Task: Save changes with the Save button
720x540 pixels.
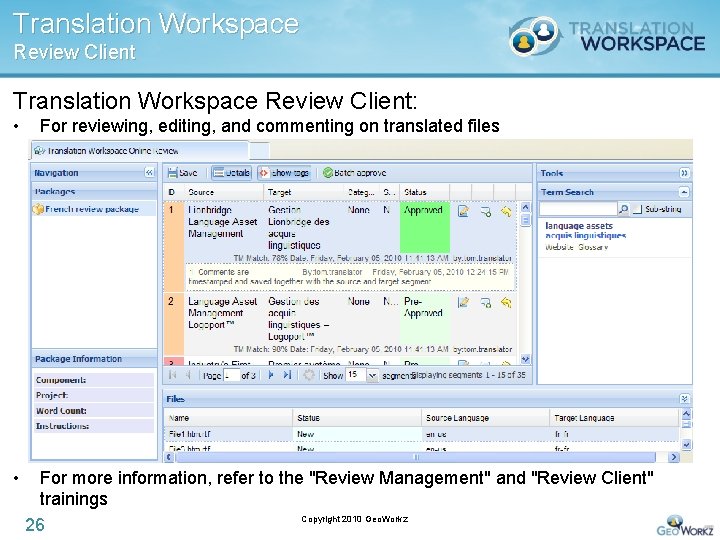Action: [x=182, y=173]
